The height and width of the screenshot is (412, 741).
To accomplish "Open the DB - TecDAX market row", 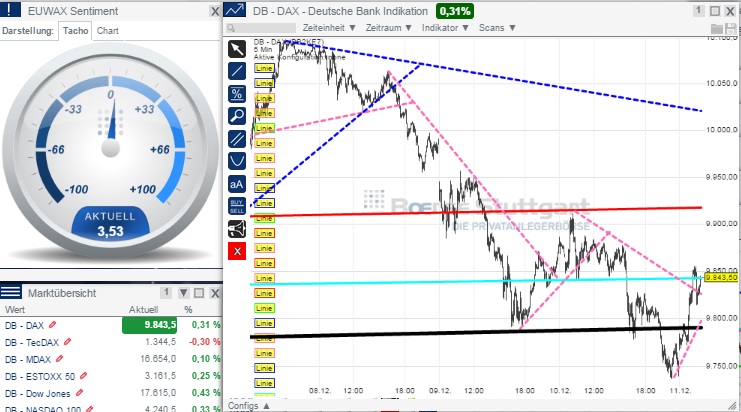I will (x=111, y=342).
